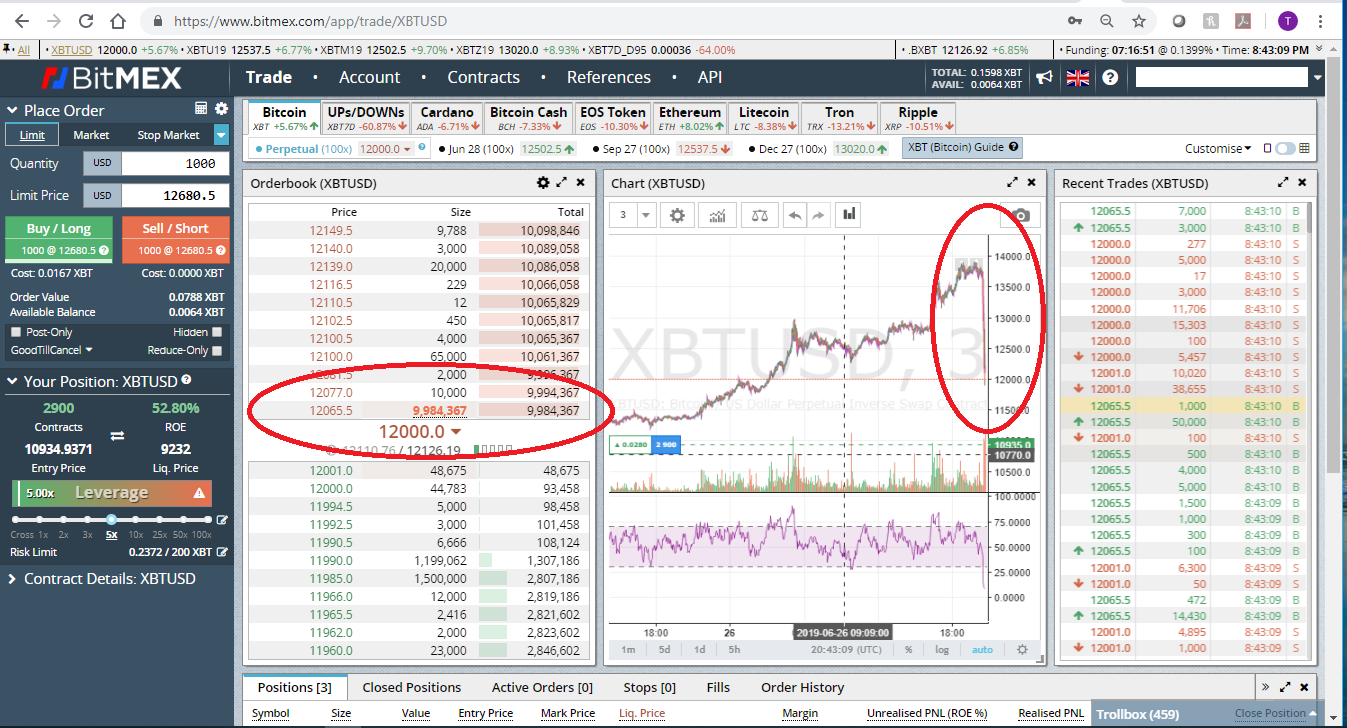The image size is (1347, 728).
Task: Open the References menu
Action: [608, 77]
